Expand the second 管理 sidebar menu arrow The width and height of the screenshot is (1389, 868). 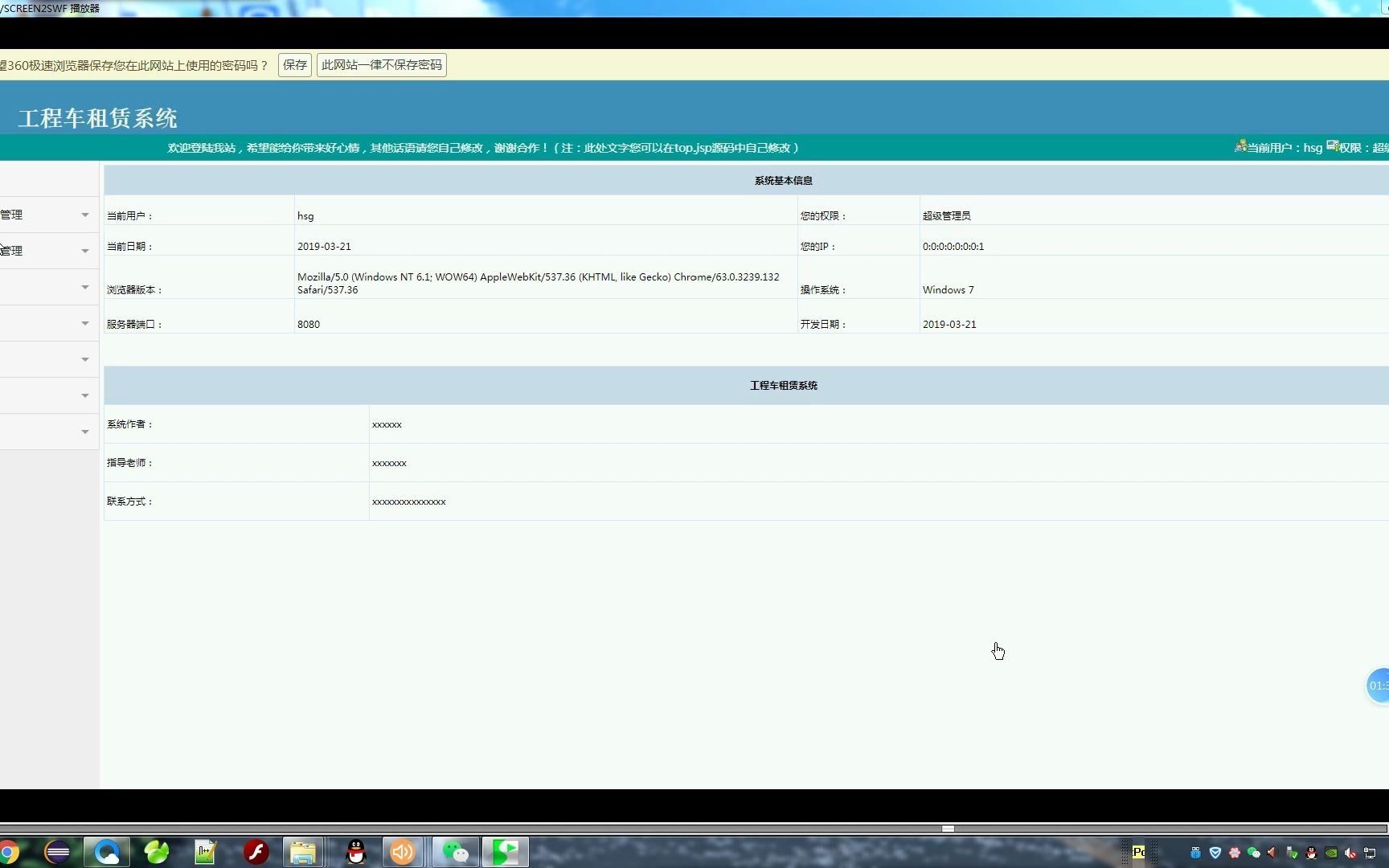(84, 252)
